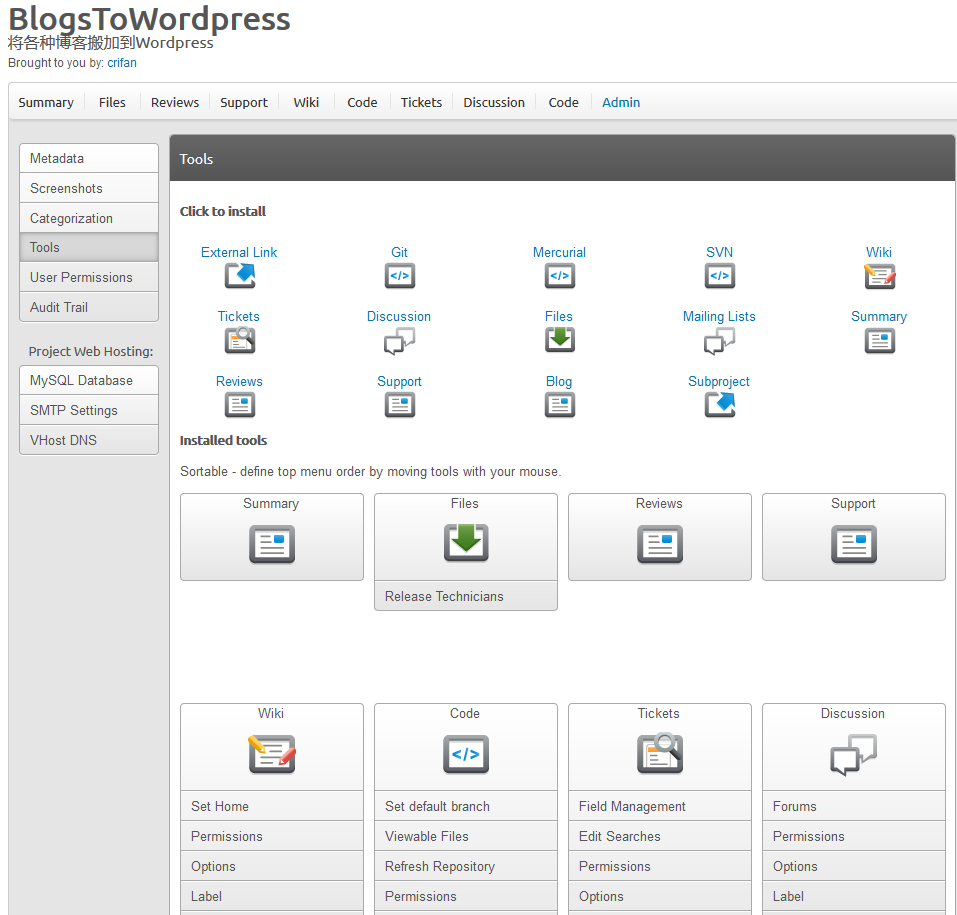Select the installed Wiki tool icon
The width and height of the screenshot is (957, 915).
272,754
